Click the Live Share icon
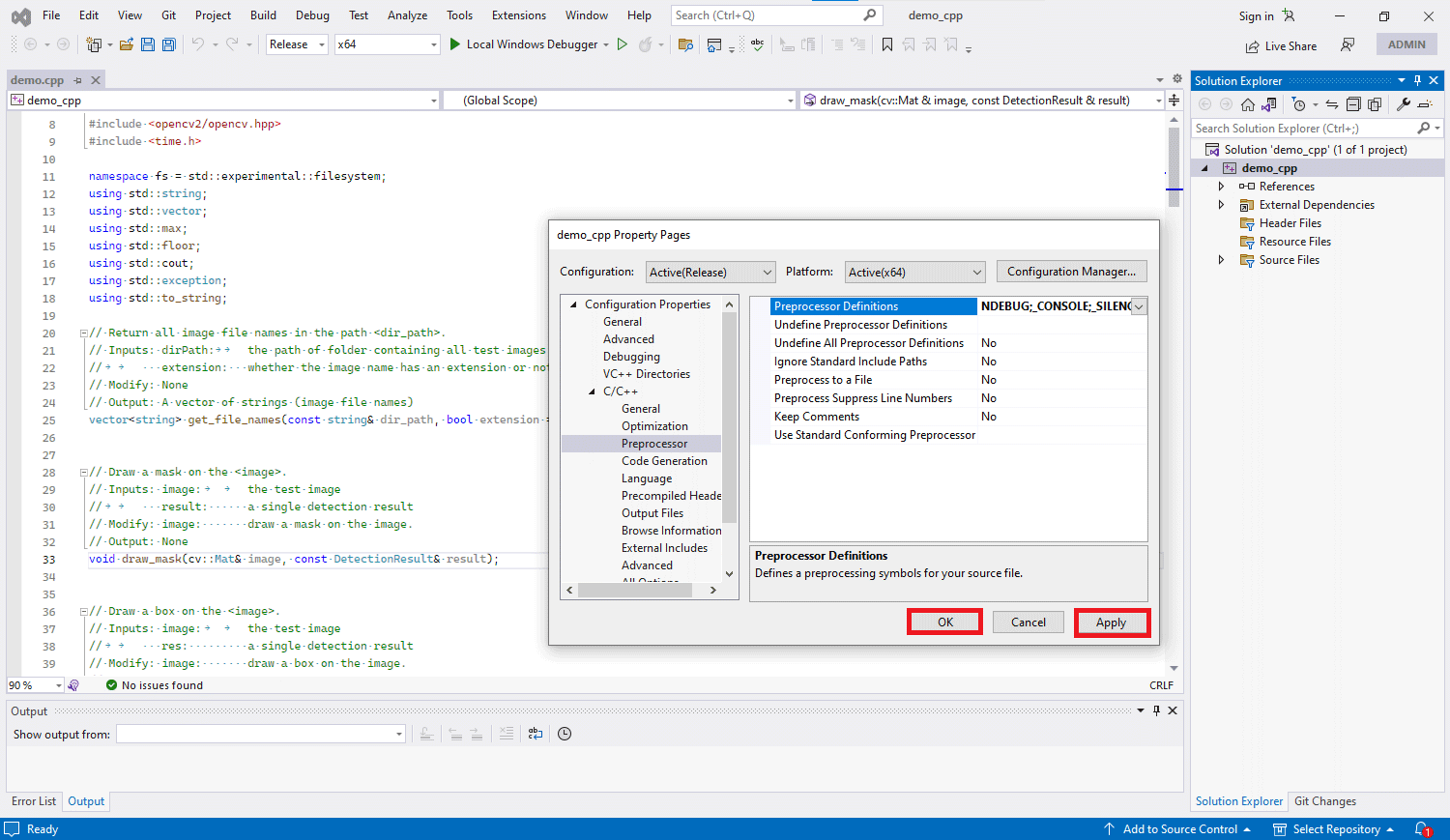The height and width of the screenshot is (840, 1450). [x=1253, y=45]
